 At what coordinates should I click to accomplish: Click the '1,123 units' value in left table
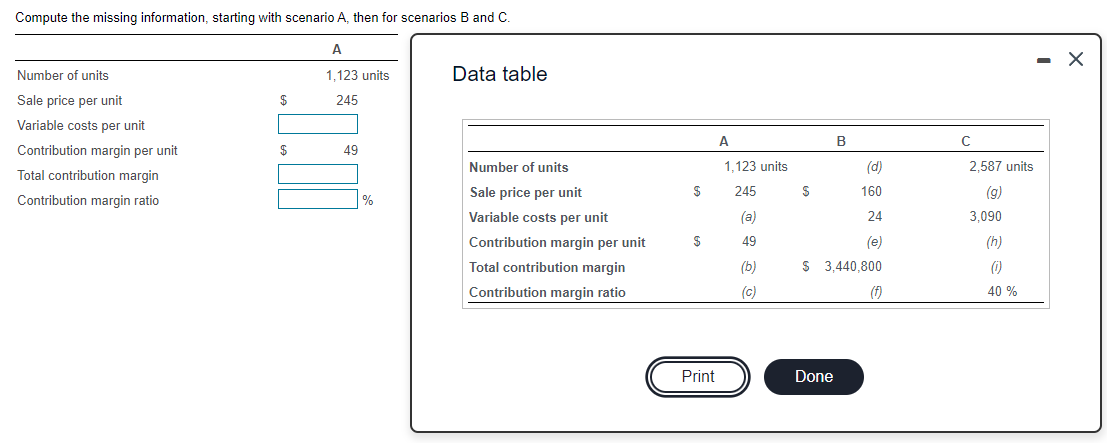[x=357, y=76]
